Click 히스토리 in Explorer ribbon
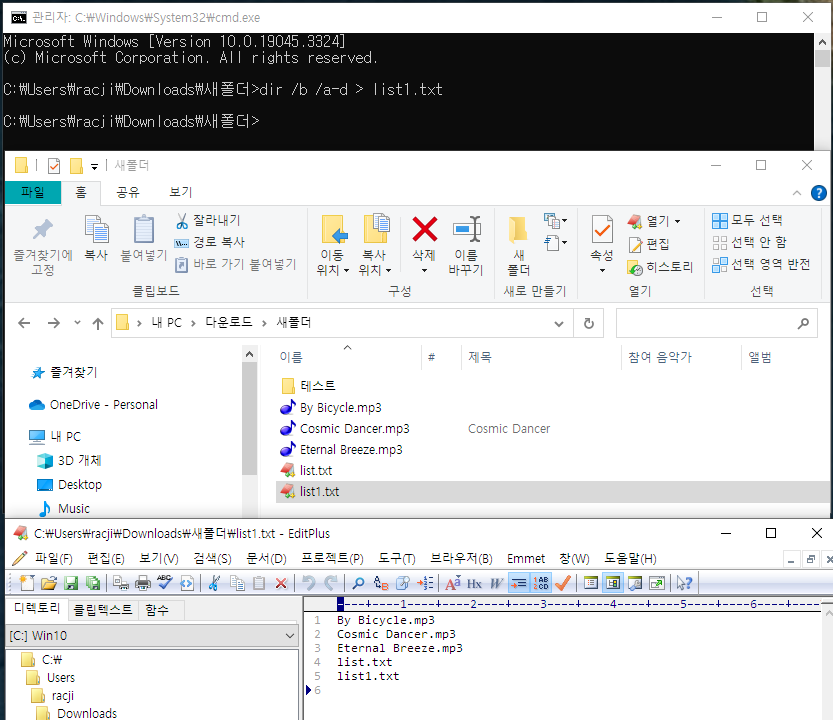 (x=660, y=267)
